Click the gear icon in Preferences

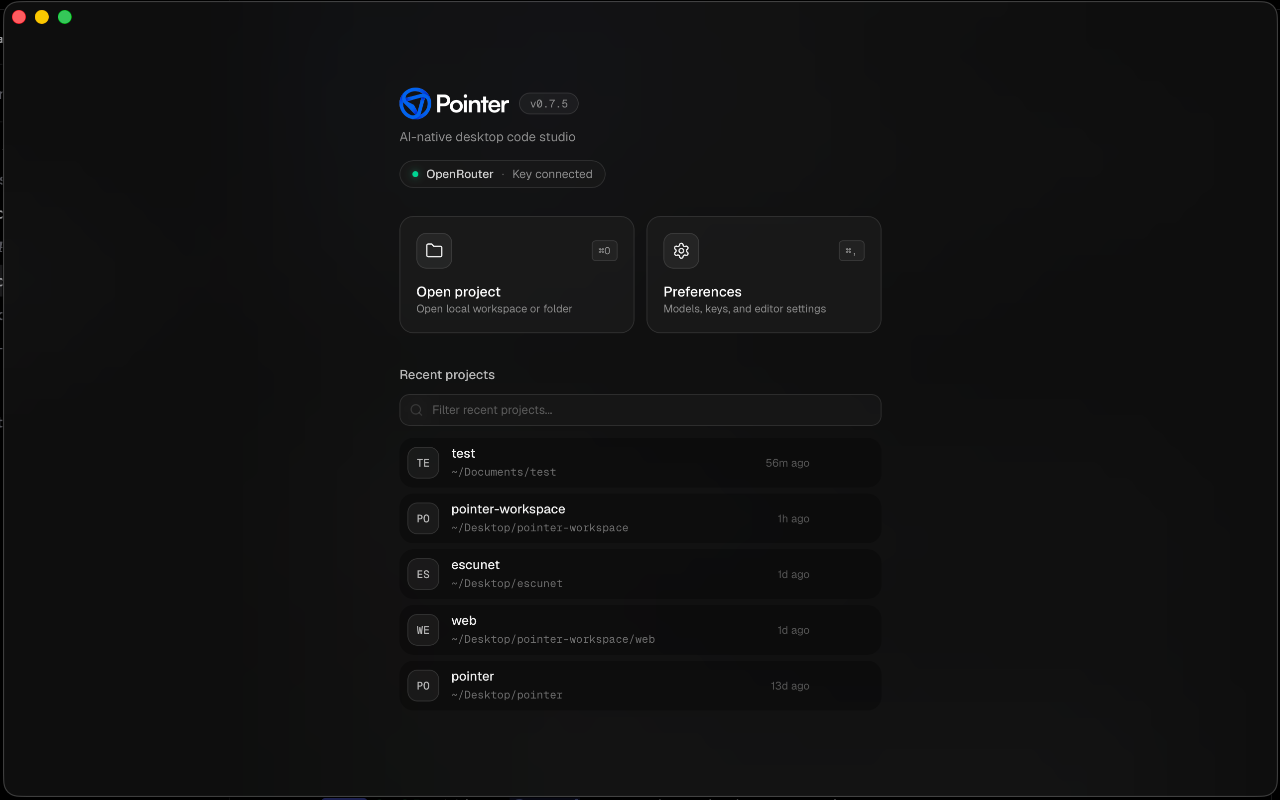(x=681, y=251)
